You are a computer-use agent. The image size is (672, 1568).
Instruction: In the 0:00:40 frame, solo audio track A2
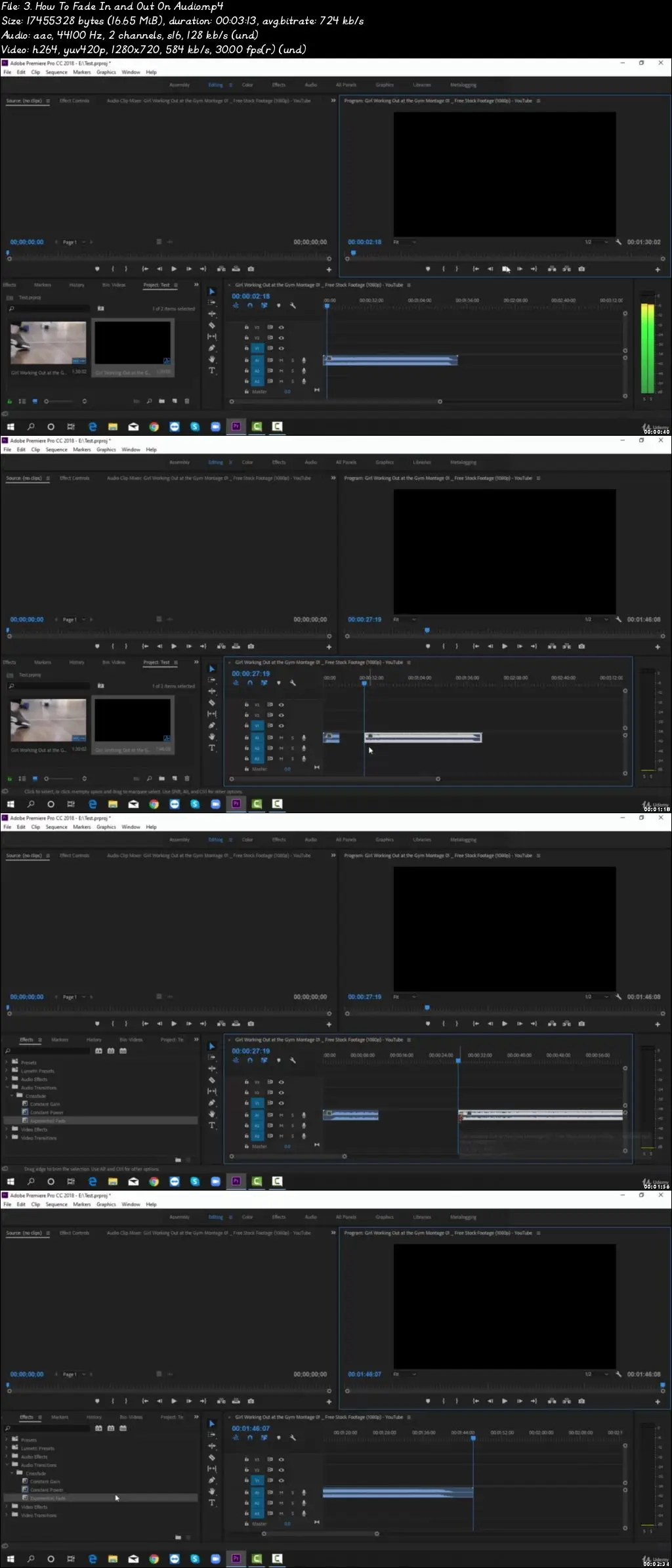293,371
